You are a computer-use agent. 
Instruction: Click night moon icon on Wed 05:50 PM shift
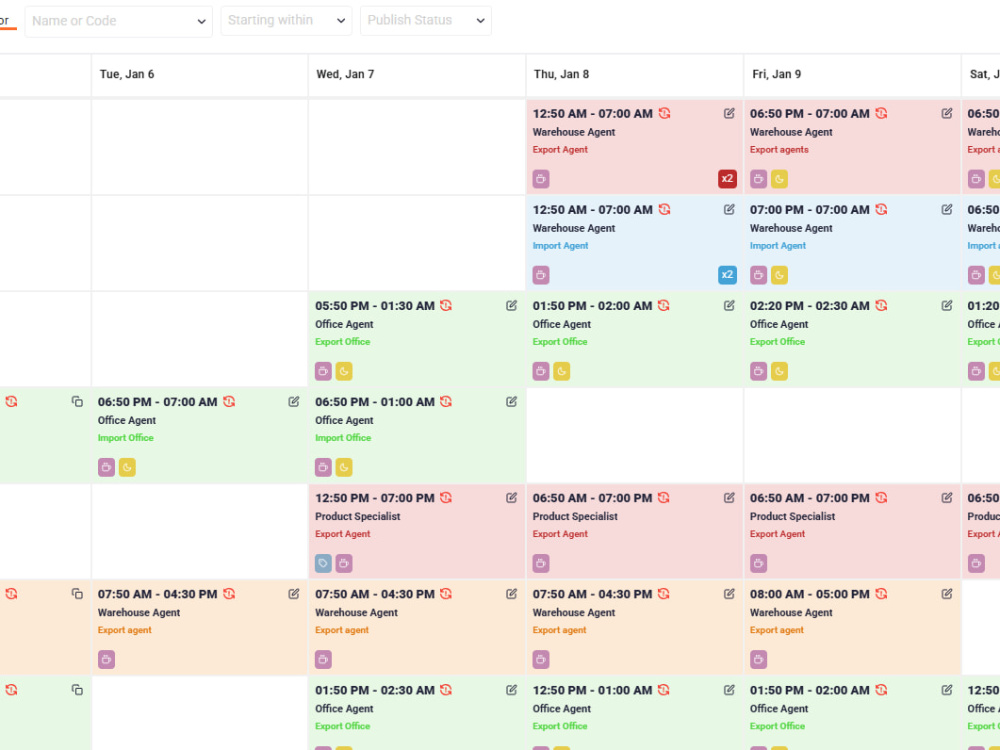(x=344, y=371)
